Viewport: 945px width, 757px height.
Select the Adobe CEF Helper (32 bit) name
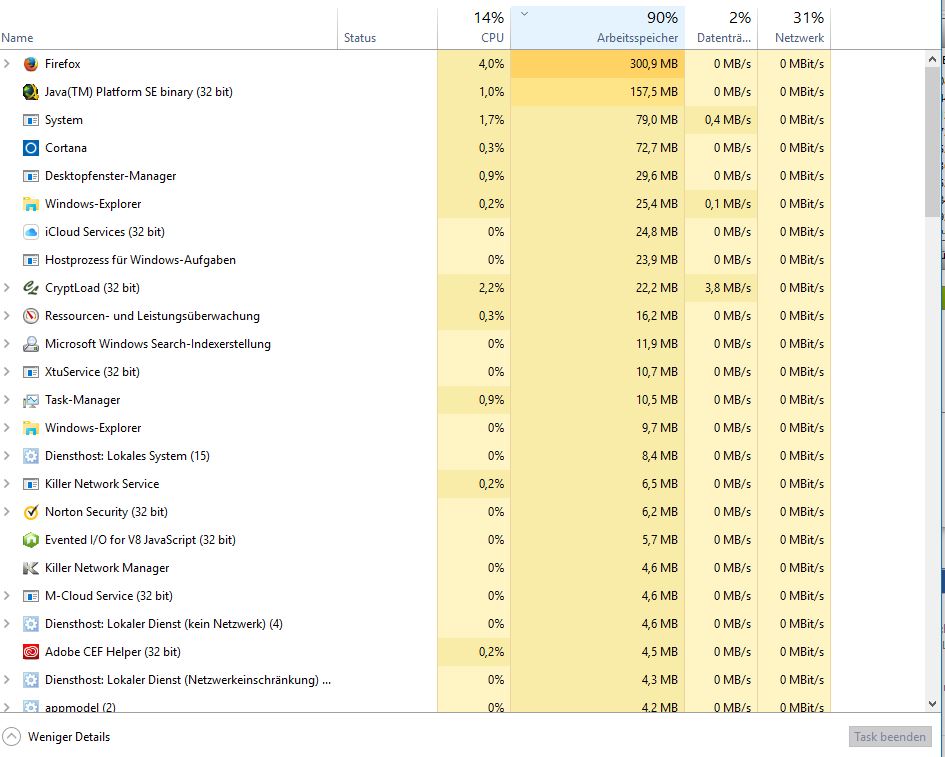pos(113,652)
